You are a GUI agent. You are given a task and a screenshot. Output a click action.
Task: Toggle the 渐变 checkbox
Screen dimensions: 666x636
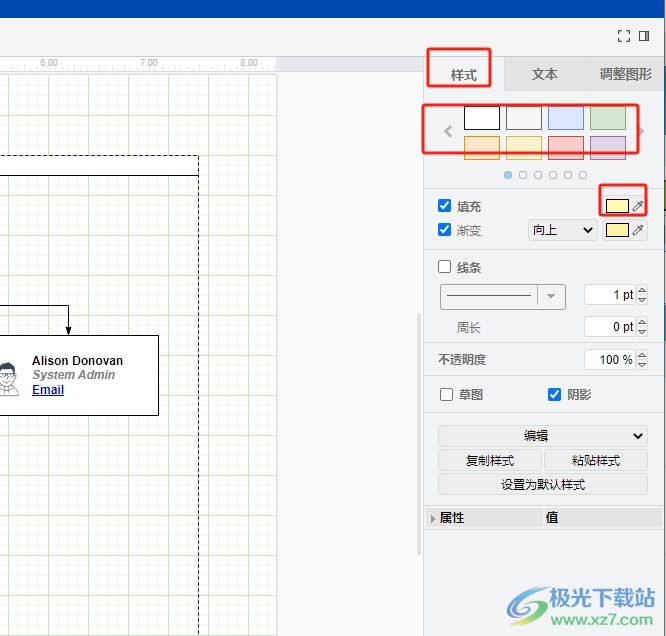click(444, 230)
